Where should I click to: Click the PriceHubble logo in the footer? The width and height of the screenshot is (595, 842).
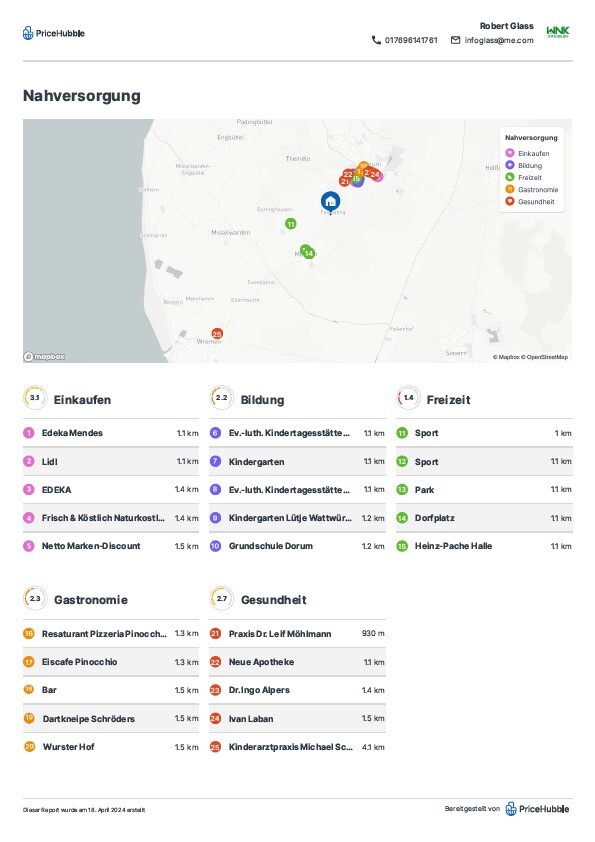(x=537, y=809)
